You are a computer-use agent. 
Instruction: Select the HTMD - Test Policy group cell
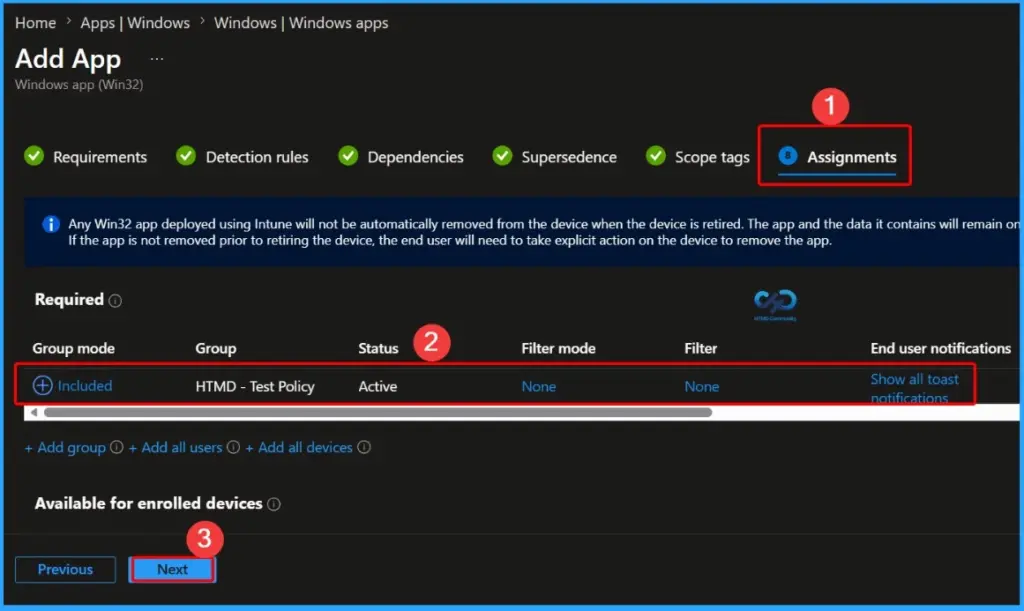pos(255,386)
